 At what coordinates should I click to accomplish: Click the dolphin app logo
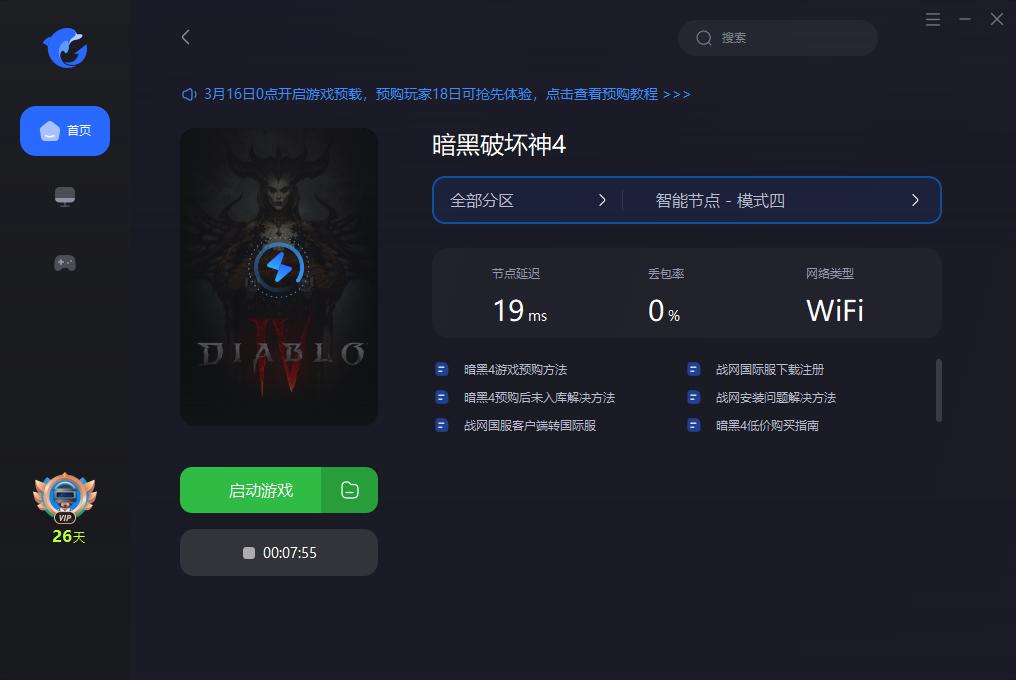[65, 48]
